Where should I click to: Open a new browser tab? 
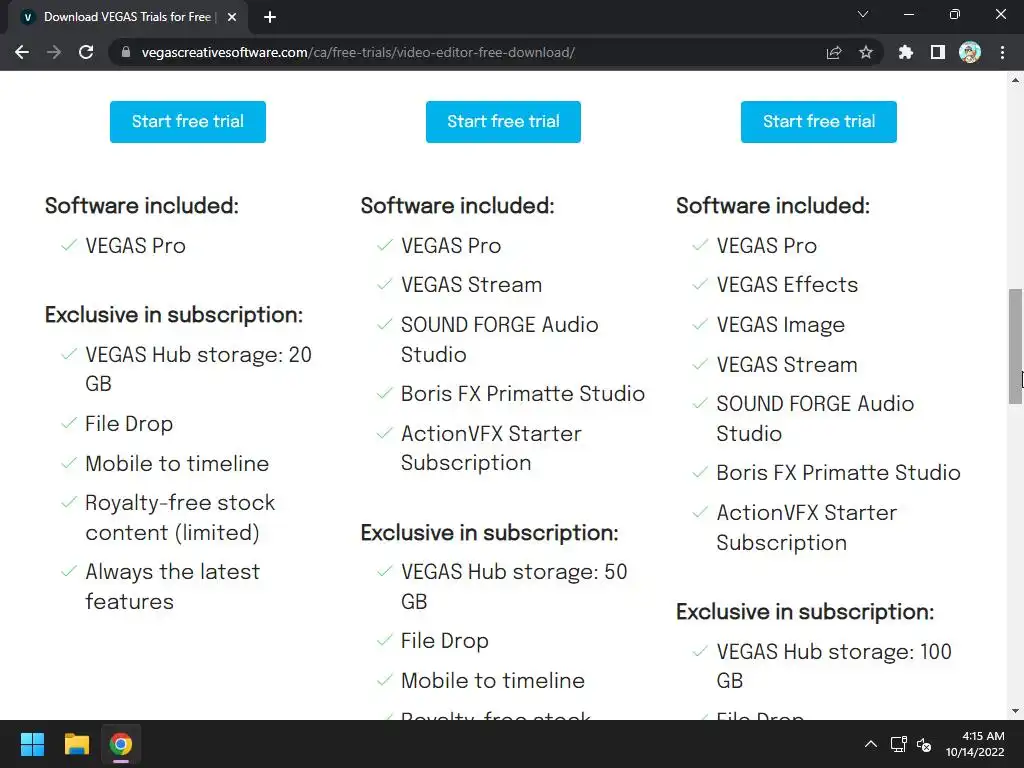coord(270,17)
